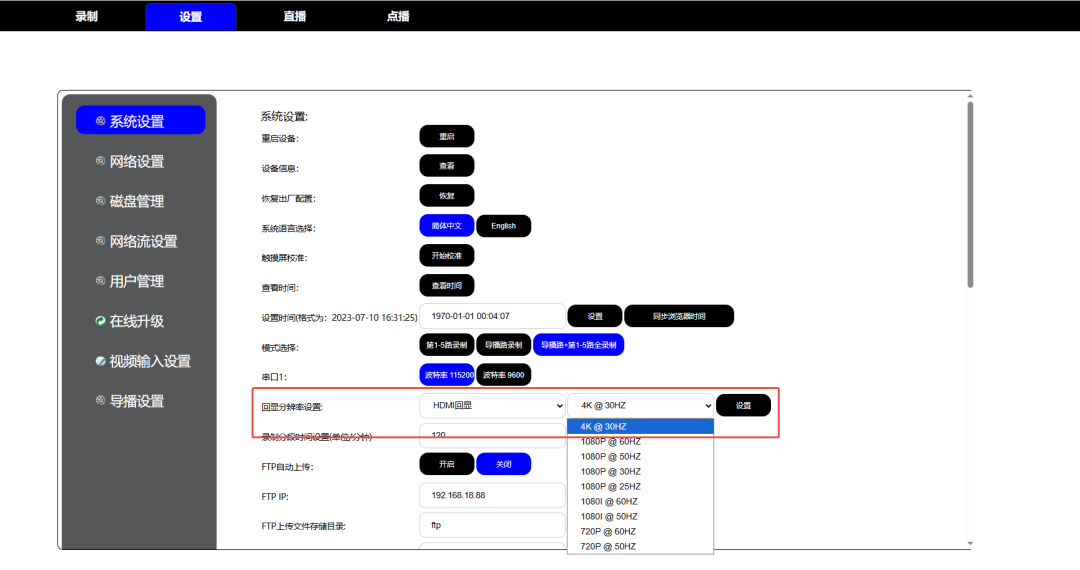The height and width of the screenshot is (570, 1080).
Task: Click the 查看时间 button
Action: pos(447,286)
